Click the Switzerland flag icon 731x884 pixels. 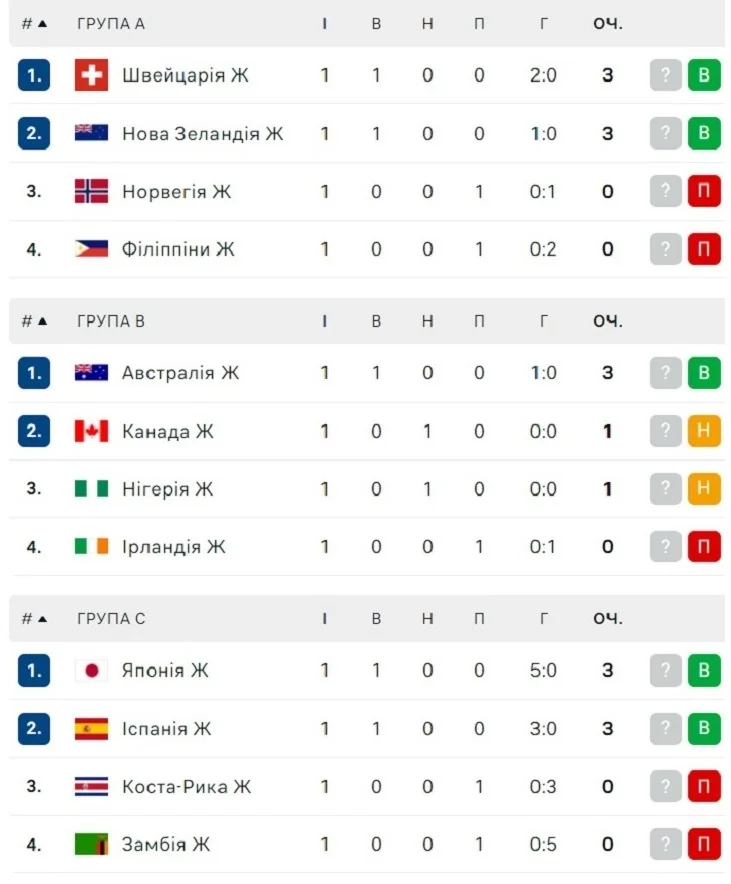tap(91, 75)
